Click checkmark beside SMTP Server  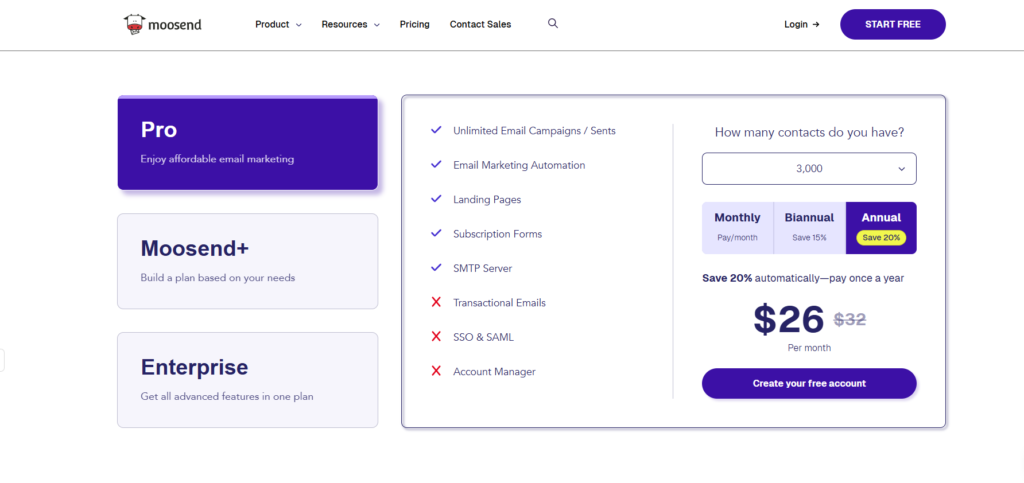click(x=436, y=268)
